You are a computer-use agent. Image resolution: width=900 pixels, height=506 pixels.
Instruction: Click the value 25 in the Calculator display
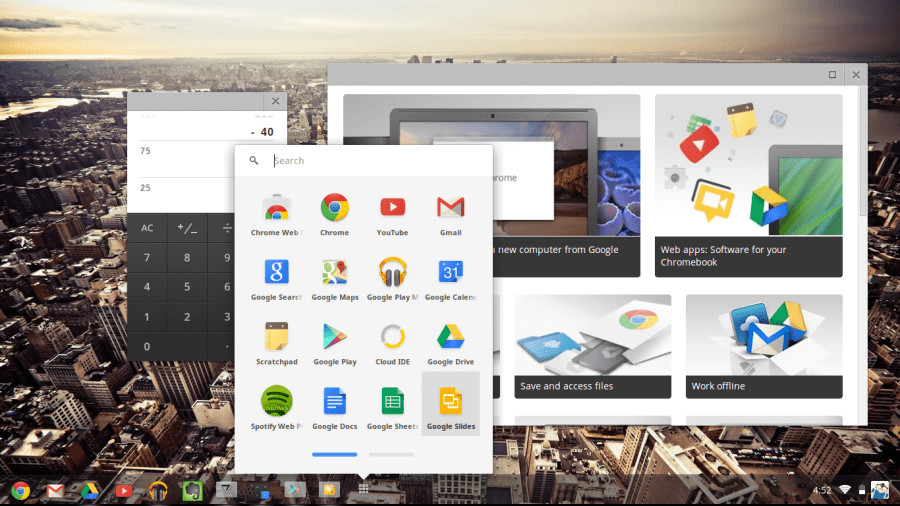click(x=145, y=188)
